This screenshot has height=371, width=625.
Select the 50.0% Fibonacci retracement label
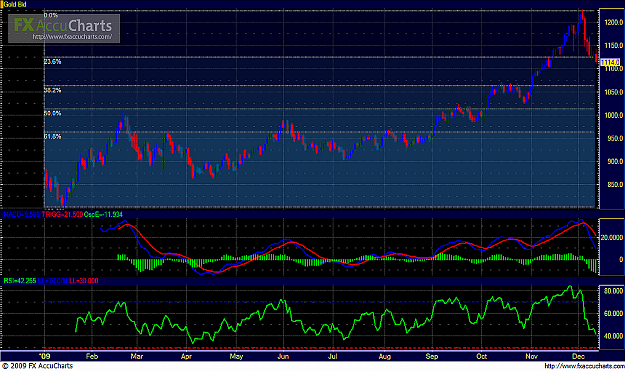[53, 114]
